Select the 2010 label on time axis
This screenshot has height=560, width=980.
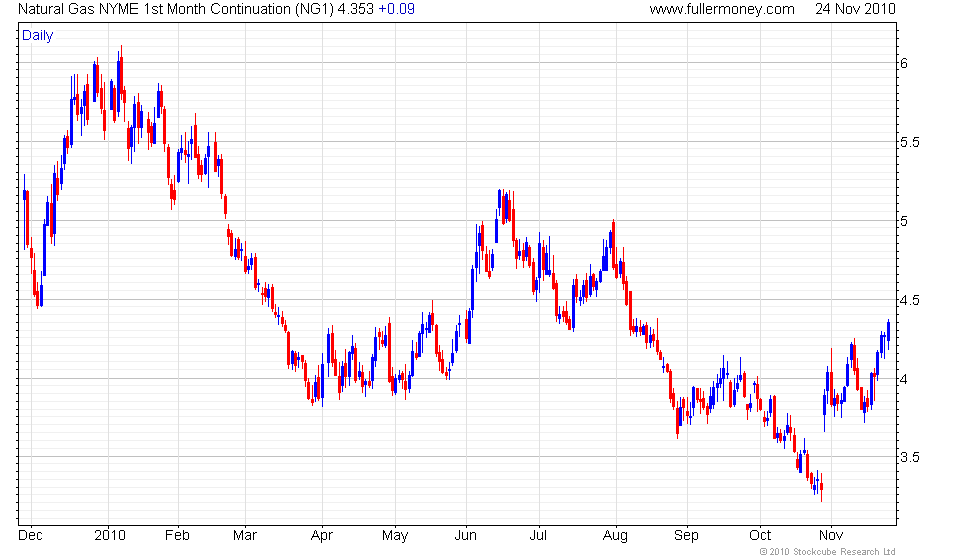tap(110, 536)
